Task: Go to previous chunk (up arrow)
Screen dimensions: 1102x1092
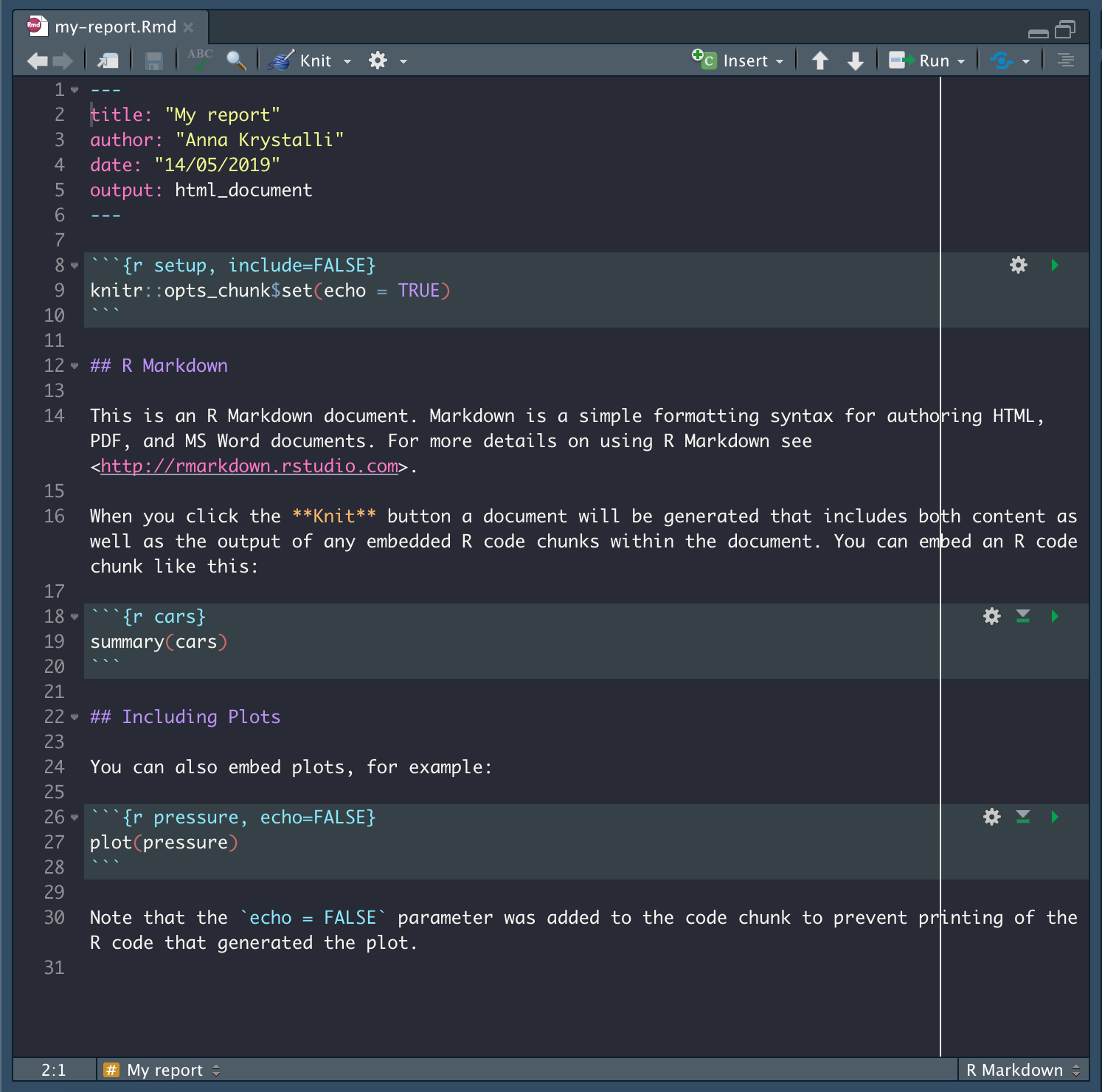Action: [820, 61]
